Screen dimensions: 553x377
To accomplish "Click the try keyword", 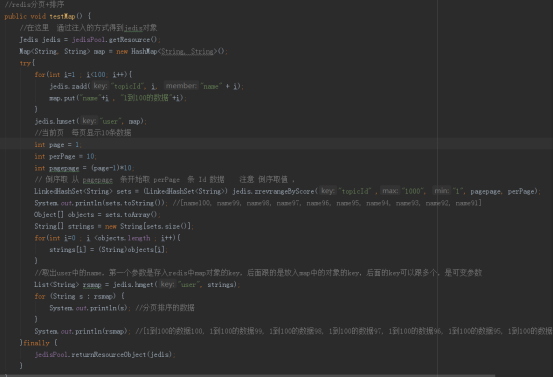I will tap(25, 63).
